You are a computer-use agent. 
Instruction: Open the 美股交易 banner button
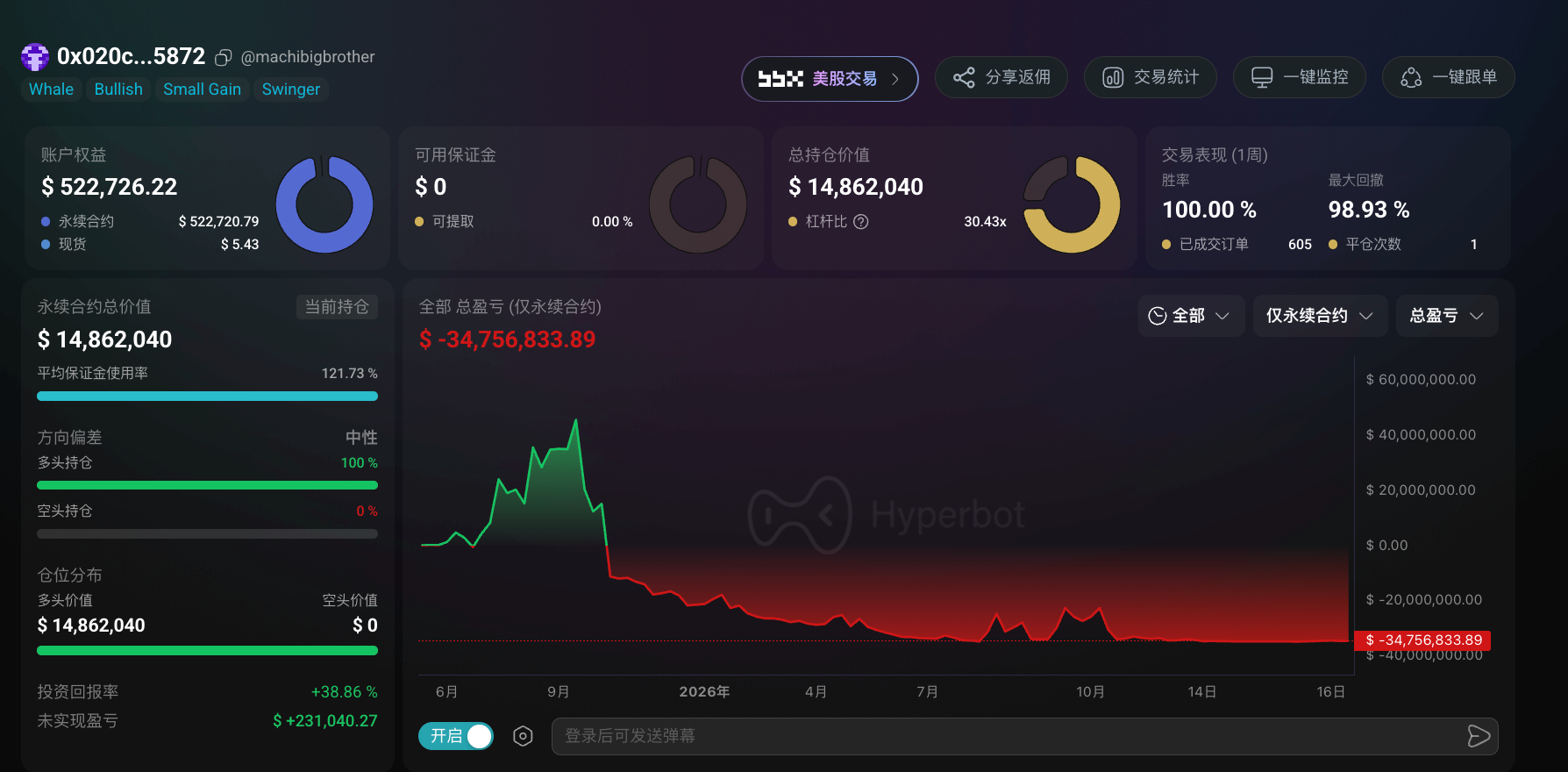(x=830, y=79)
